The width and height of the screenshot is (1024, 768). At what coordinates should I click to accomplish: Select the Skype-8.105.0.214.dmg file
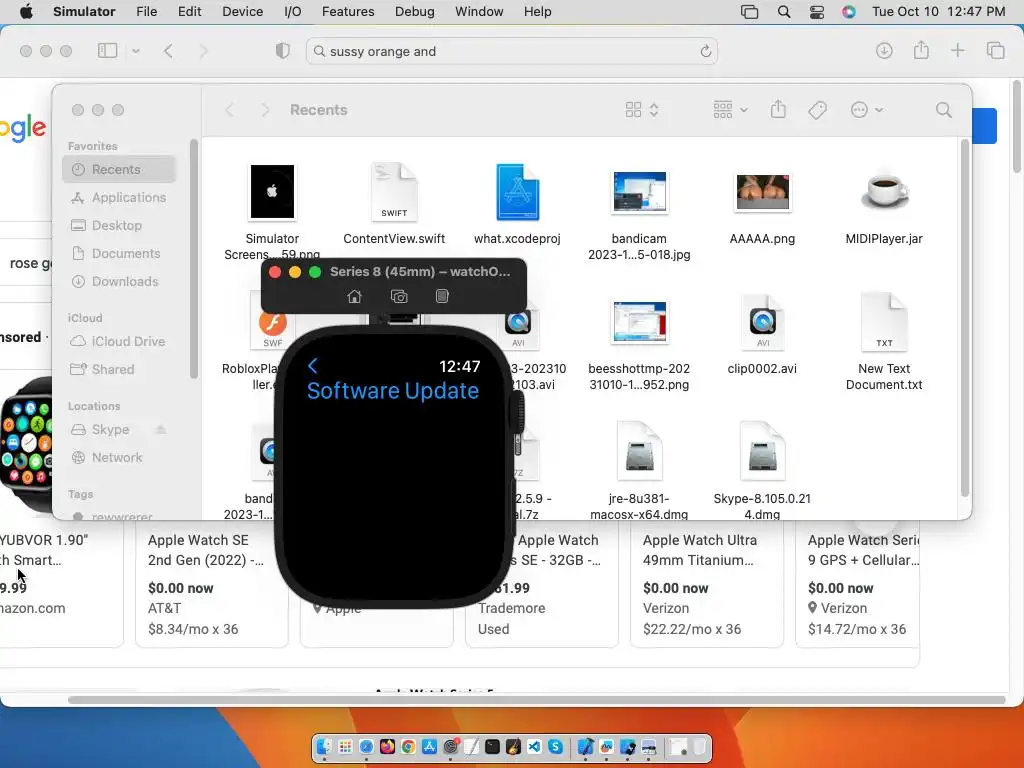click(761, 470)
